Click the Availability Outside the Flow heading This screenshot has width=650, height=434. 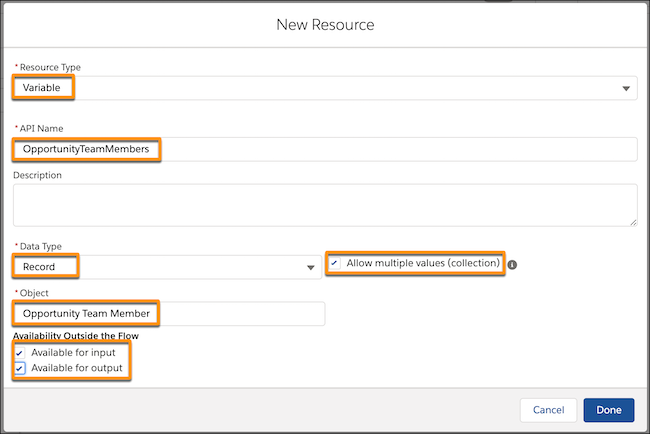coord(76,336)
